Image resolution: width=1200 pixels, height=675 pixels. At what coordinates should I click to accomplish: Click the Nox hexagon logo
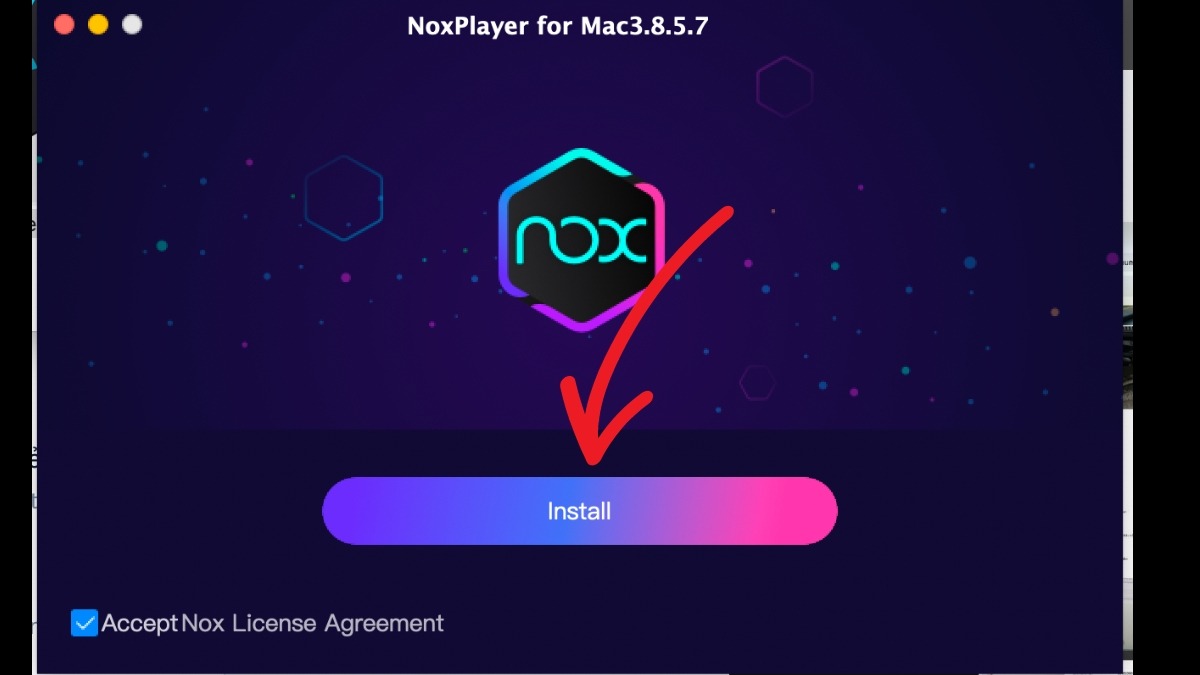[x=581, y=239]
